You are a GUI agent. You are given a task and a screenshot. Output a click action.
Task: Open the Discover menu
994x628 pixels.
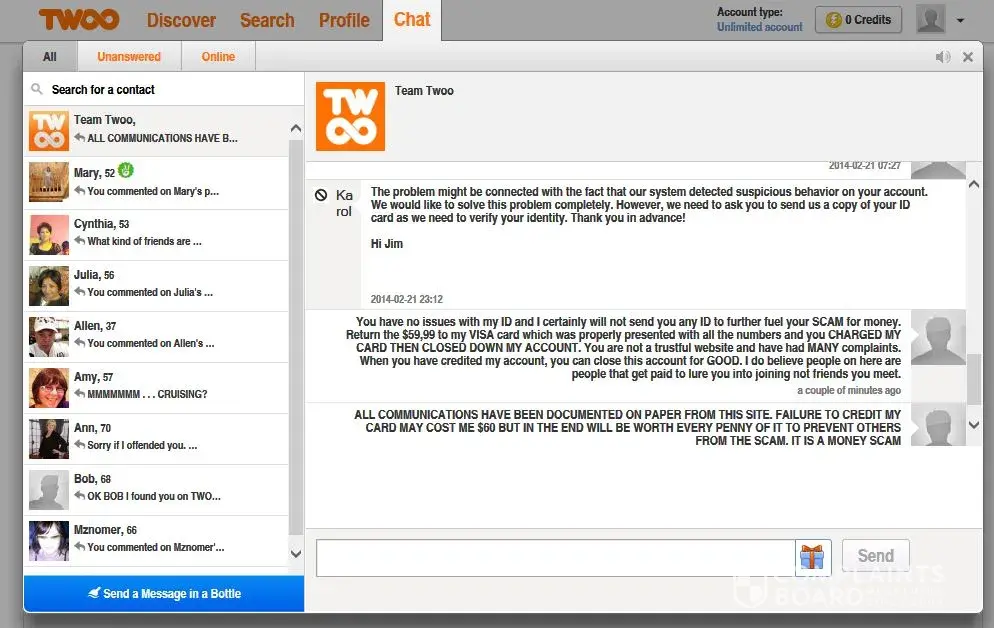tap(181, 20)
